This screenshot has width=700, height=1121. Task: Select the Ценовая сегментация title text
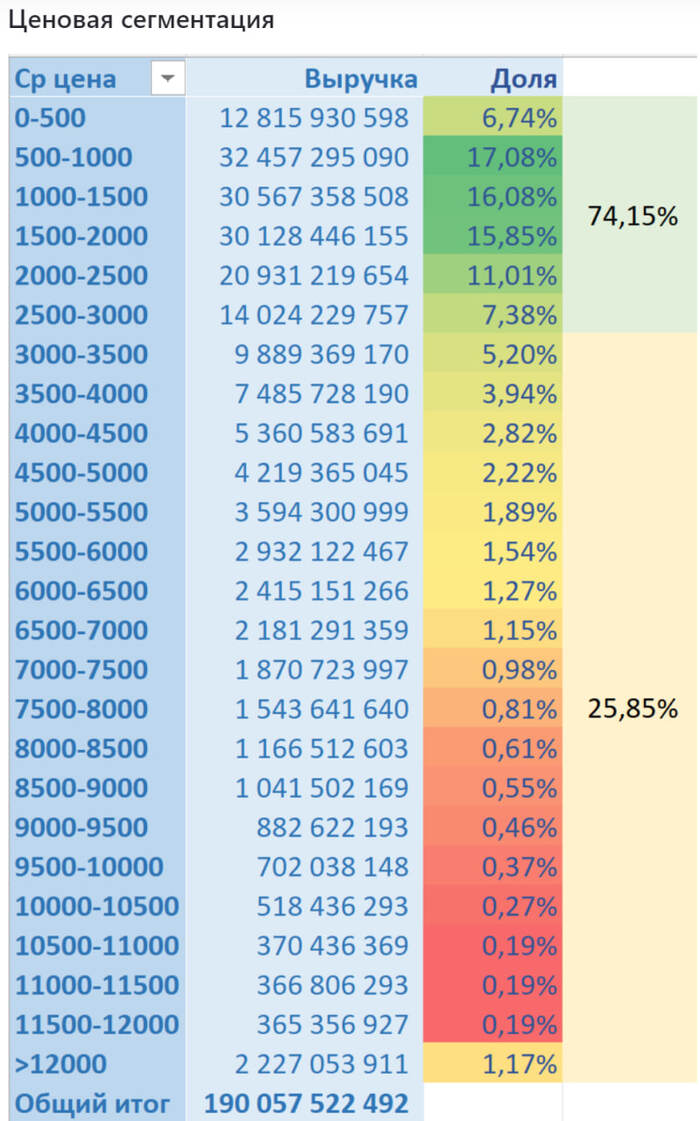click(x=140, y=19)
